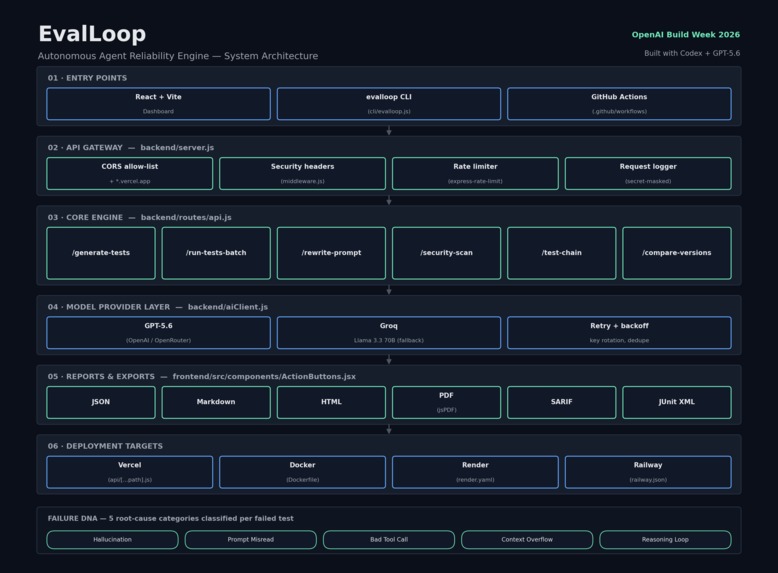Click the '03 · CORE ENGINE' heading
The height and width of the screenshot is (573, 778).
[x=85, y=217]
